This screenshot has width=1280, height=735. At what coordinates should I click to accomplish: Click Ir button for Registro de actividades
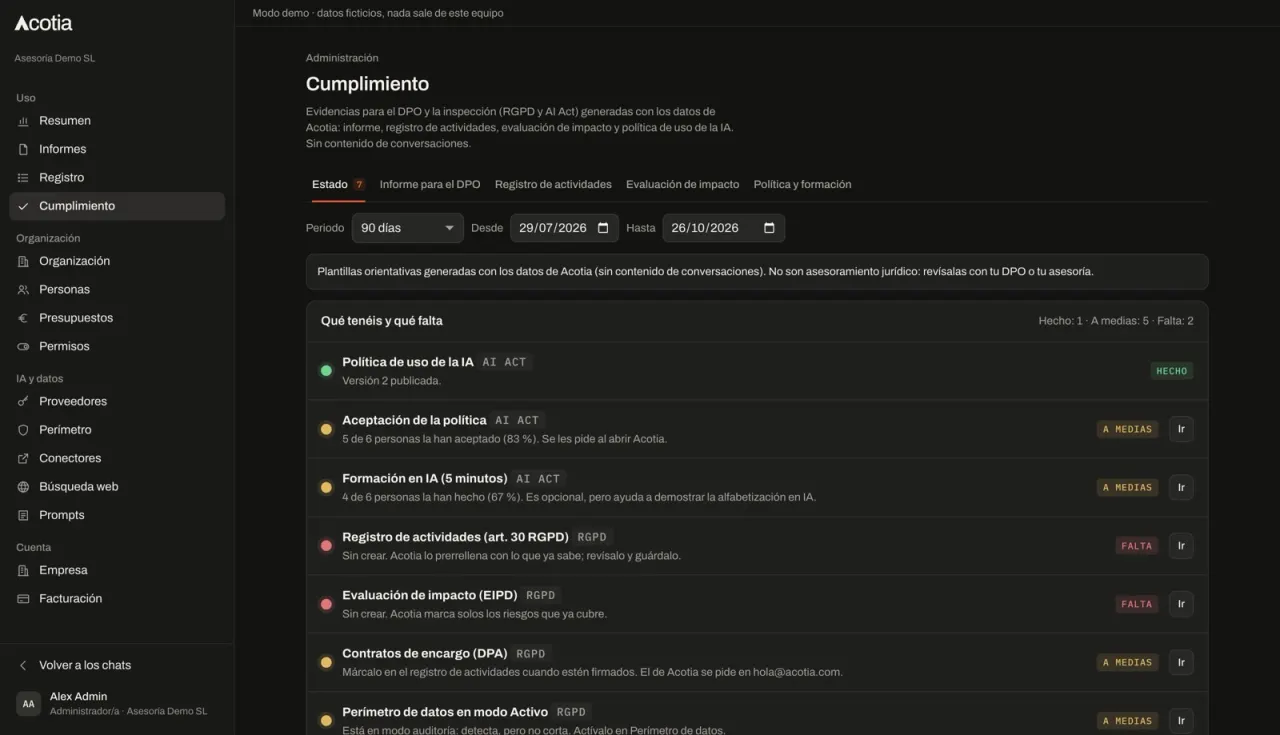pos(1181,546)
